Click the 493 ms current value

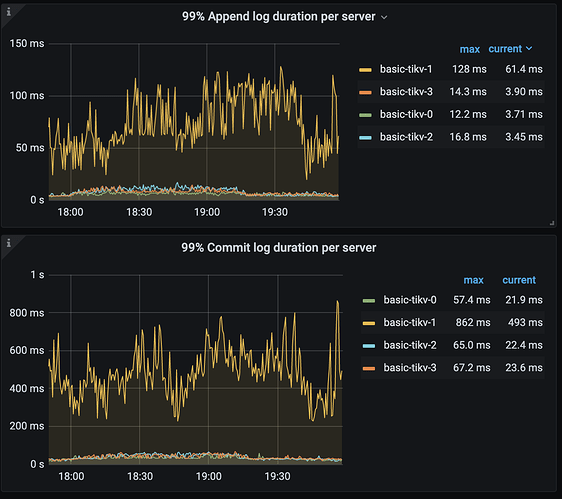coord(525,322)
